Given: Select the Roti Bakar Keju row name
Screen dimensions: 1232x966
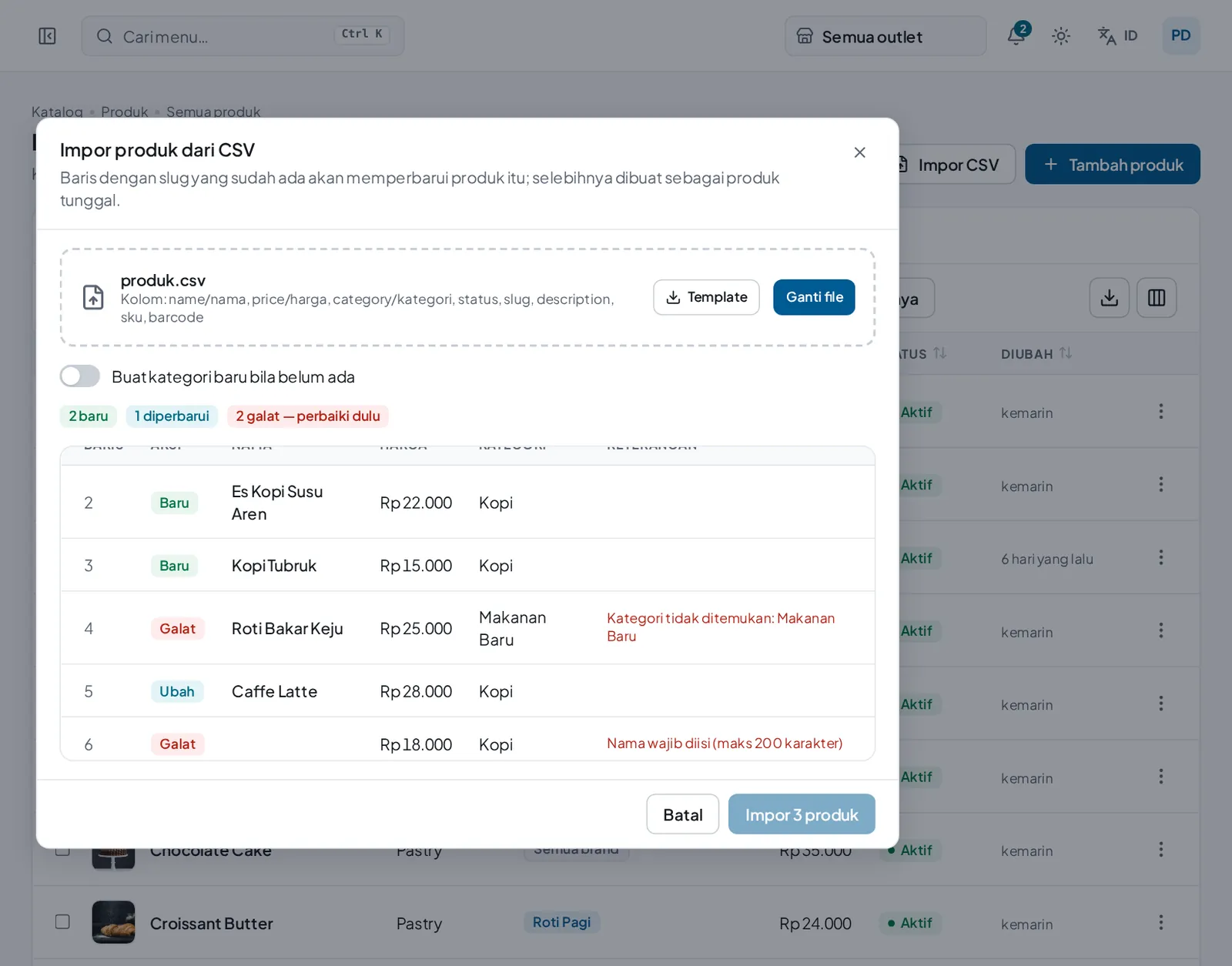Looking at the screenshot, I should click(287, 629).
